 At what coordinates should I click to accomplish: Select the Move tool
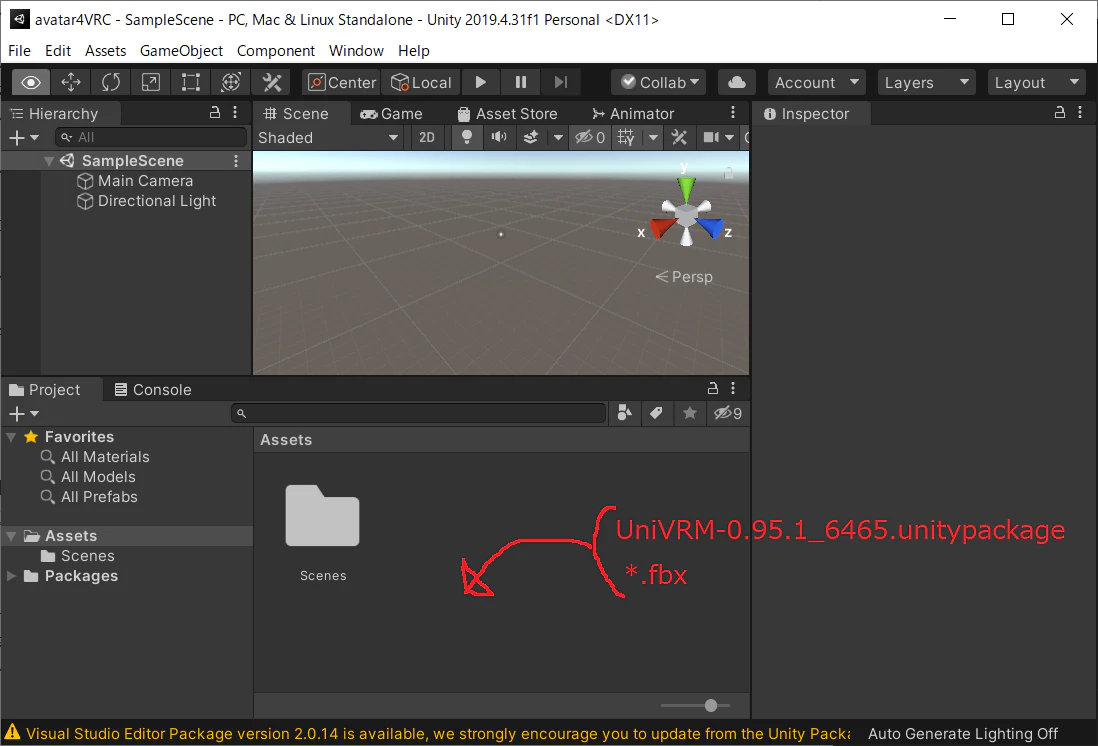coord(71,83)
